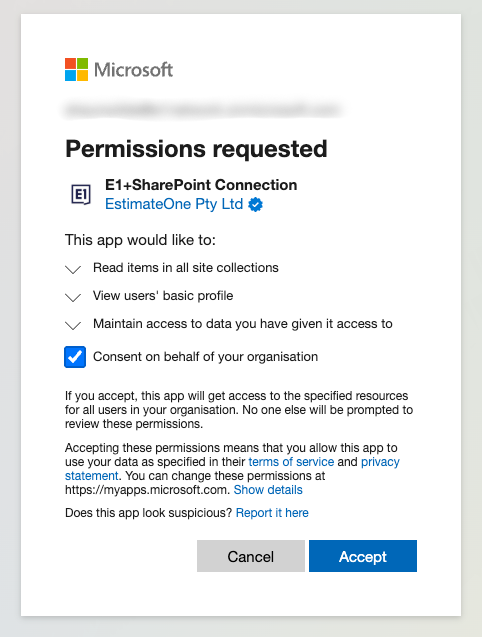Click the 'Consent on behalf' label text
This screenshot has height=637, width=482.
(x=205, y=357)
